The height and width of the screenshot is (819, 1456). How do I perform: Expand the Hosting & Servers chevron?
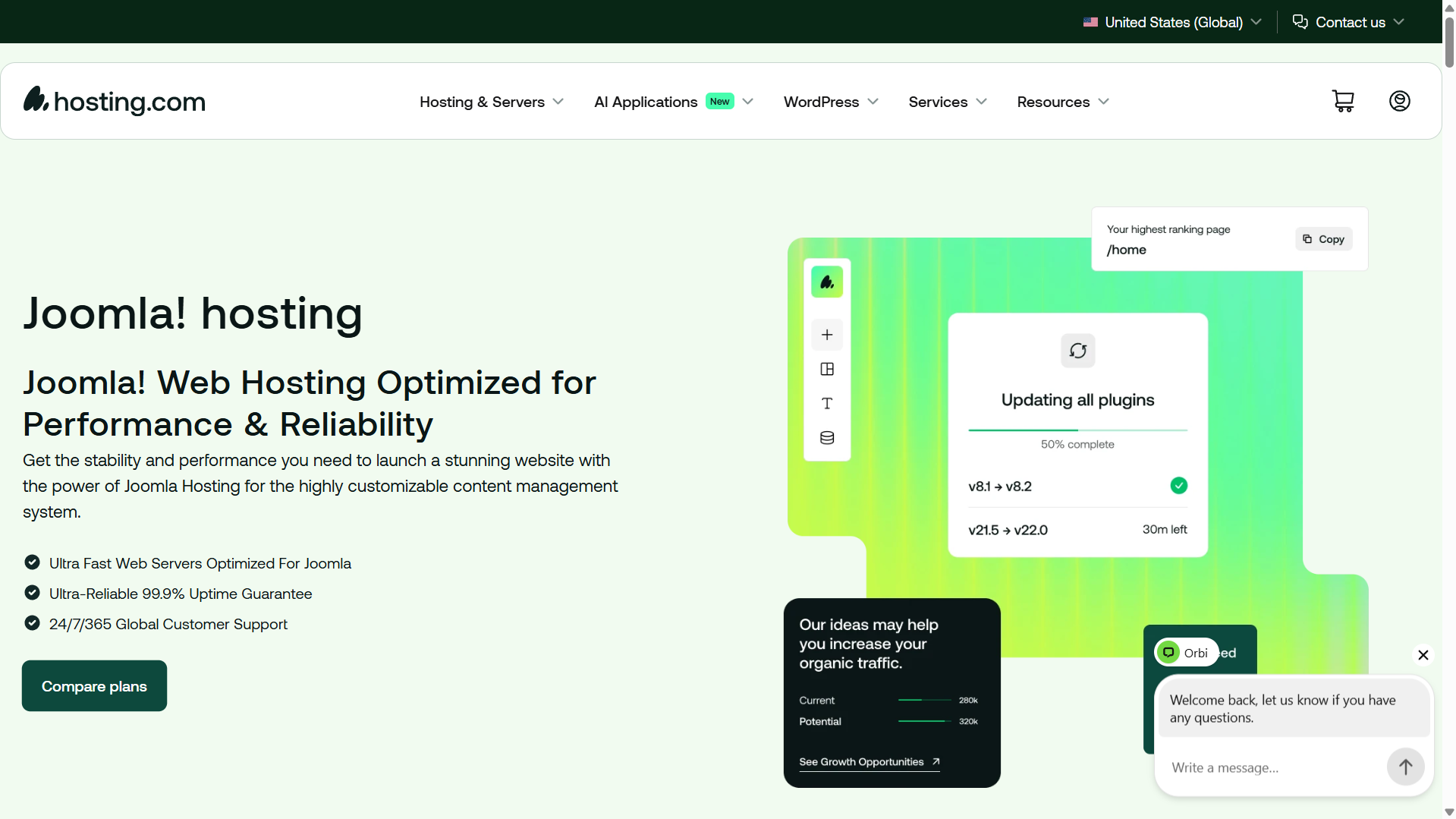(x=558, y=102)
